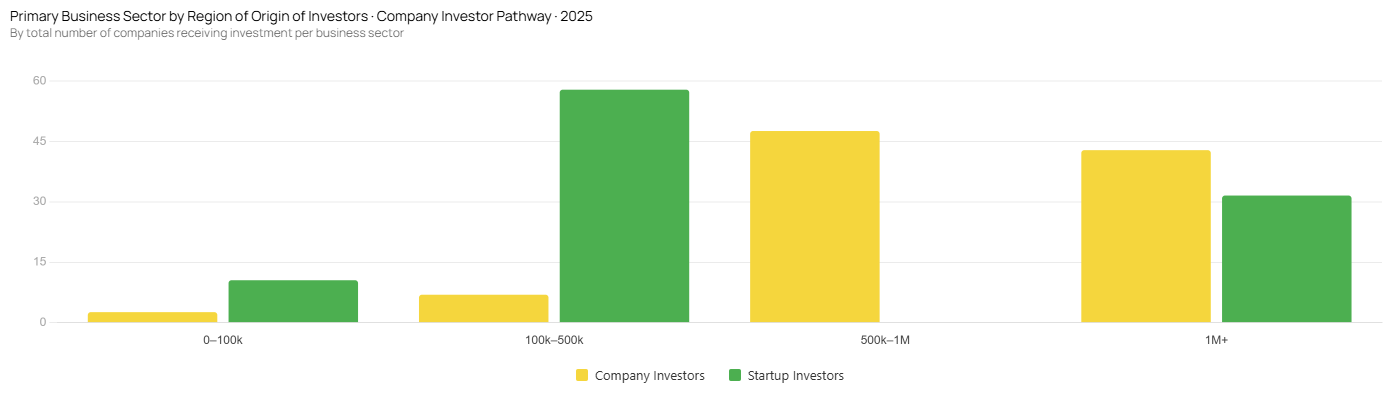
Task: Select the green bar for 0–100k
Action: 293,301
